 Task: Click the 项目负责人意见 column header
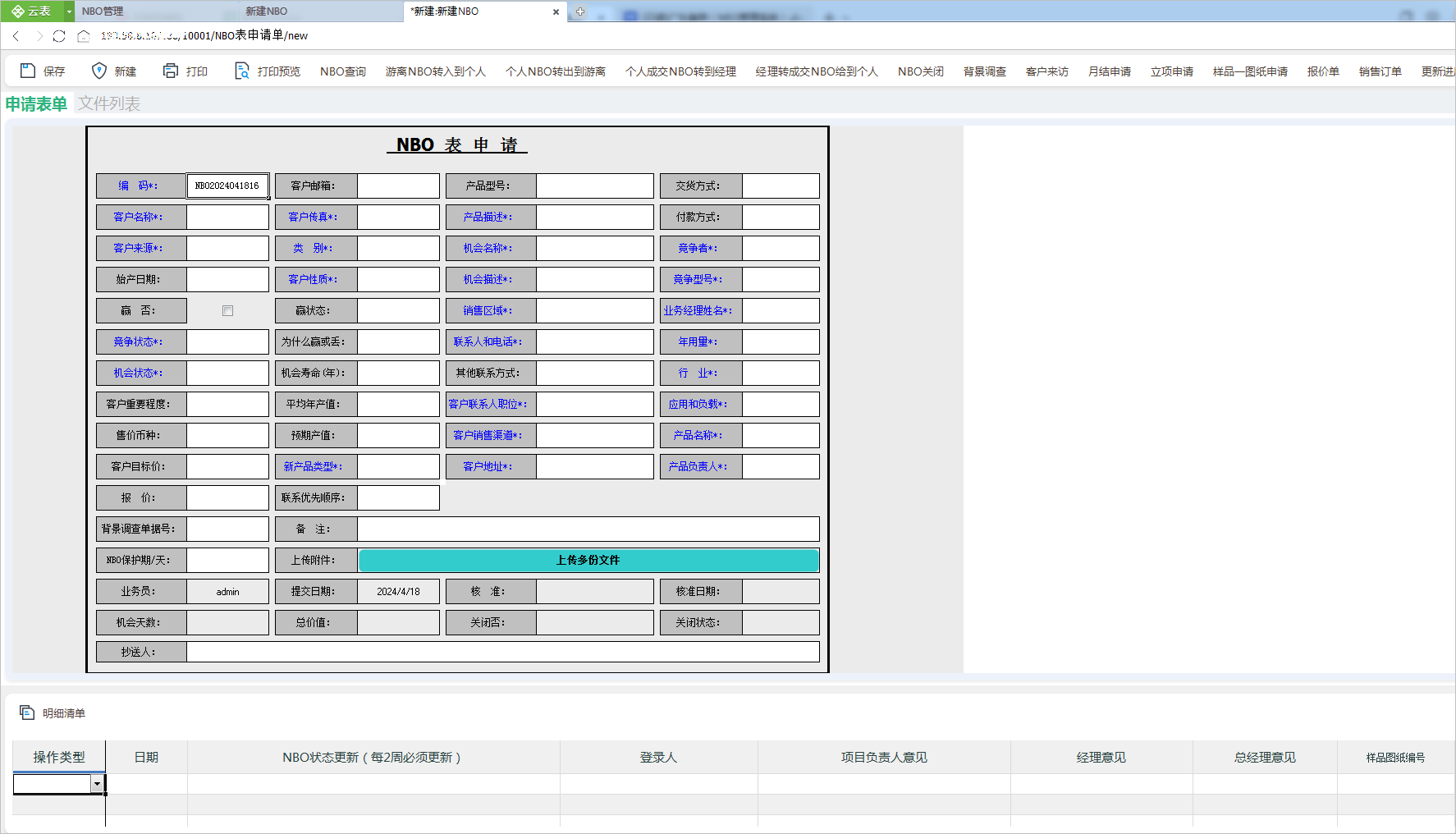[884, 757]
